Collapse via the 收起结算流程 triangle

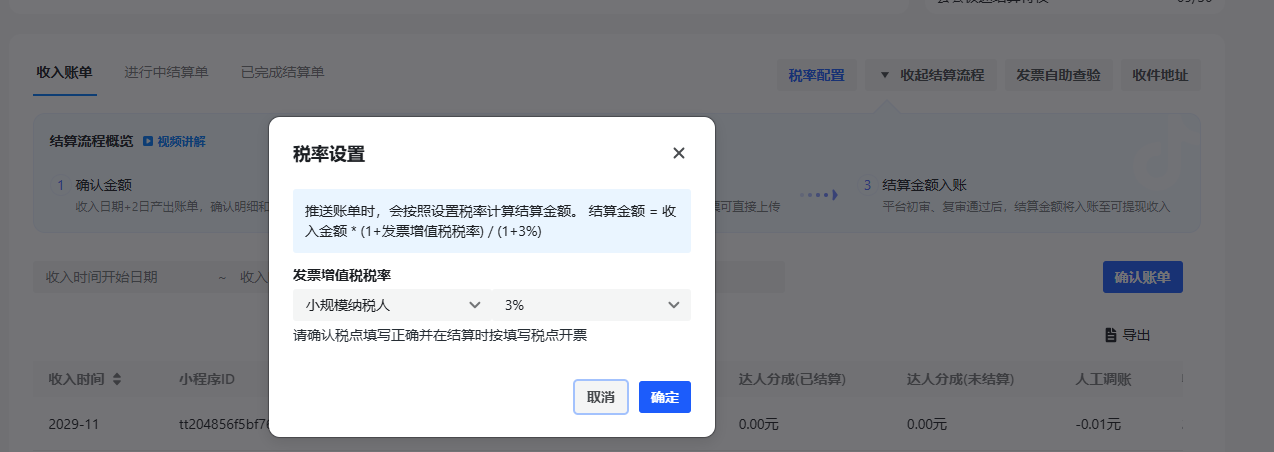pyautogui.click(x=884, y=75)
